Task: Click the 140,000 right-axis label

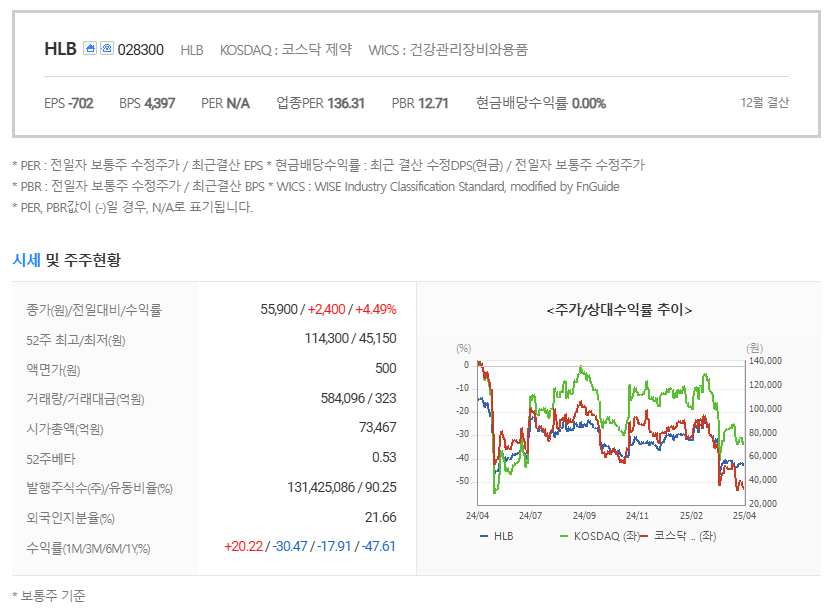Action: pyautogui.click(x=765, y=360)
